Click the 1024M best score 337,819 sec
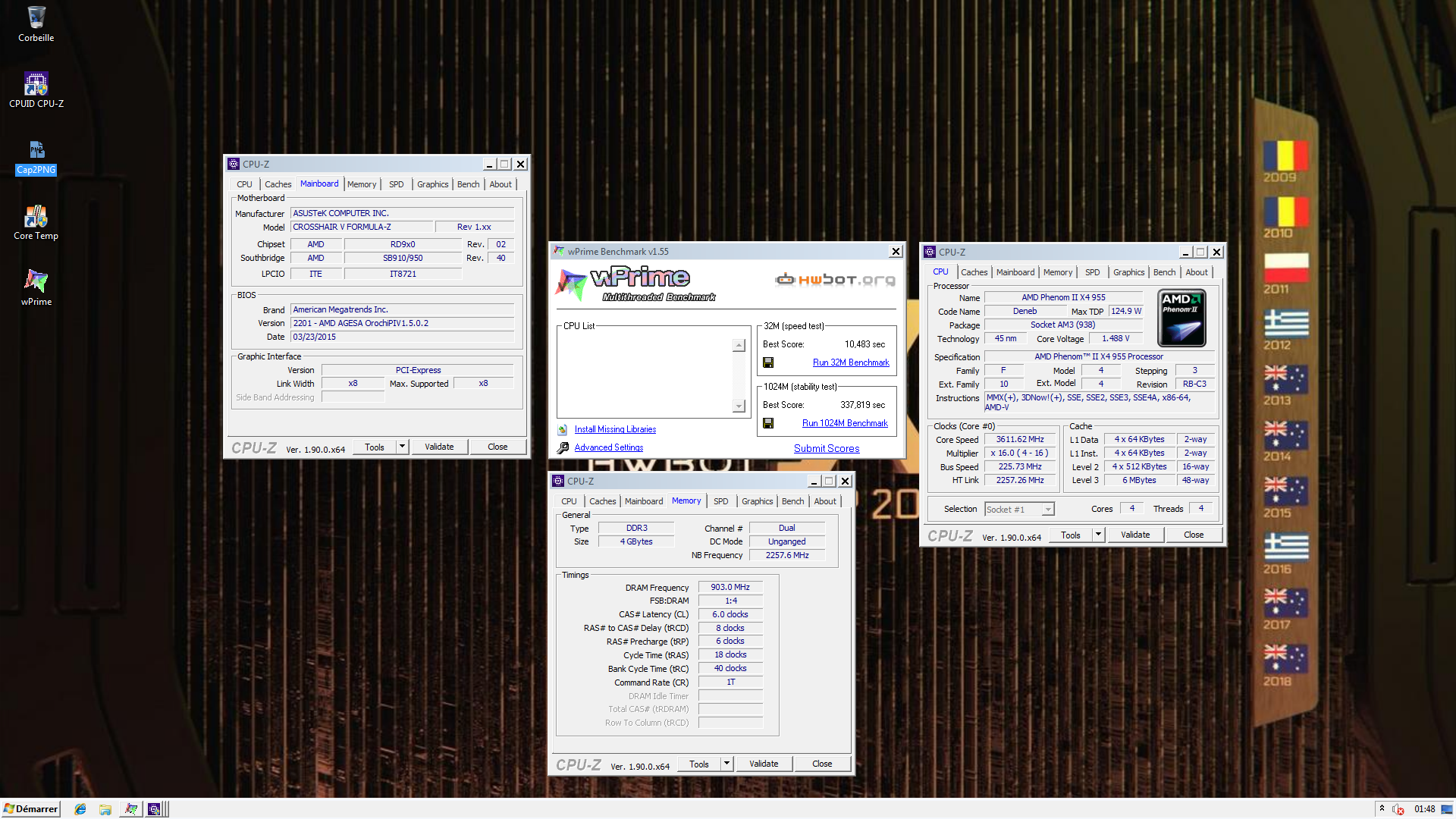The image size is (1456, 819). coord(862,405)
